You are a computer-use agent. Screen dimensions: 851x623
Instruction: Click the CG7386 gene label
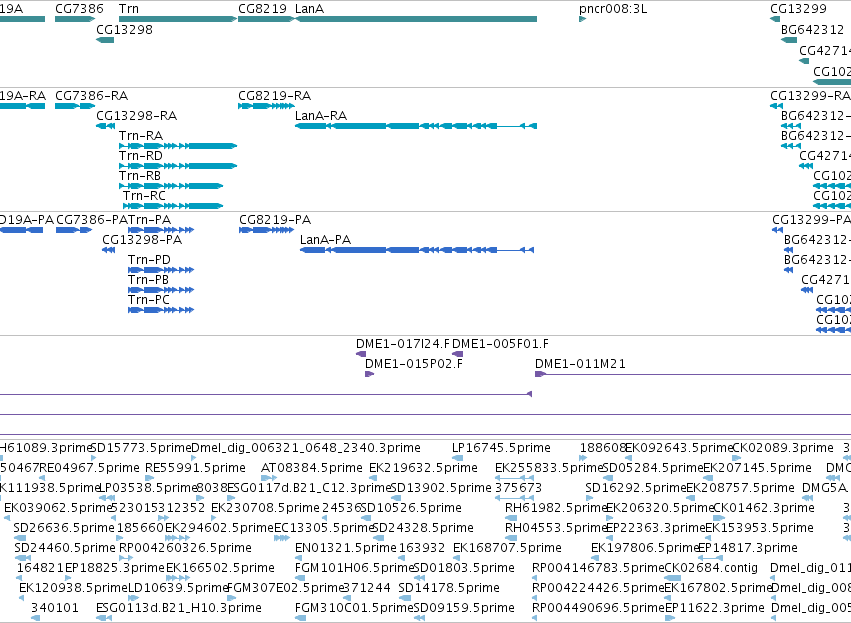coord(79,9)
